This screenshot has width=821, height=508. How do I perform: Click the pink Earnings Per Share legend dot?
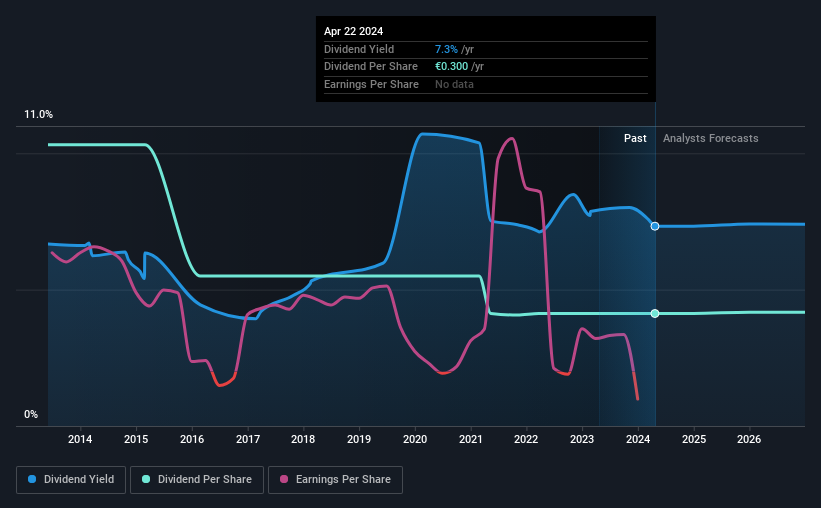tap(284, 479)
